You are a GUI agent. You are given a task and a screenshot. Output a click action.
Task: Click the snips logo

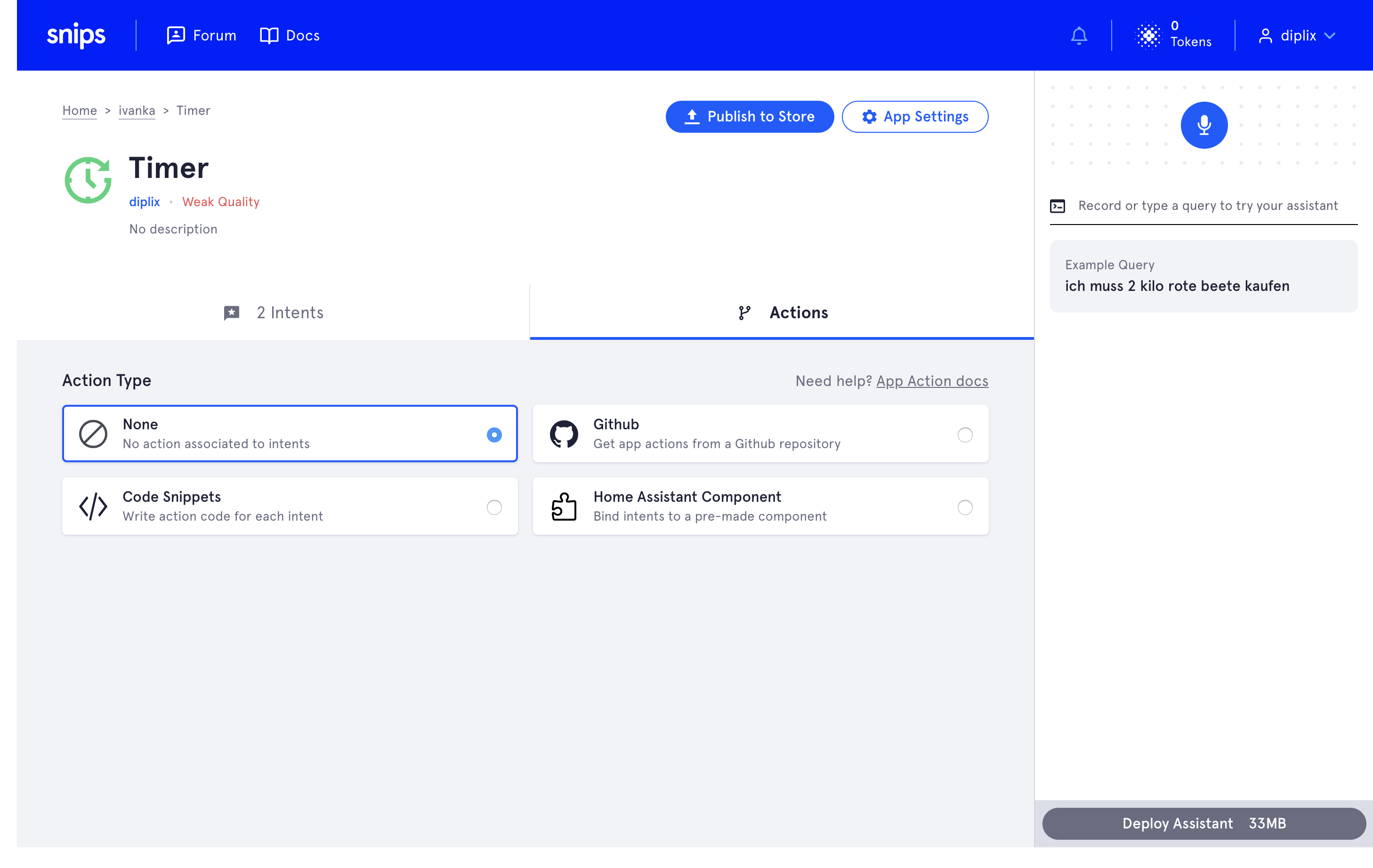[x=76, y=35]
